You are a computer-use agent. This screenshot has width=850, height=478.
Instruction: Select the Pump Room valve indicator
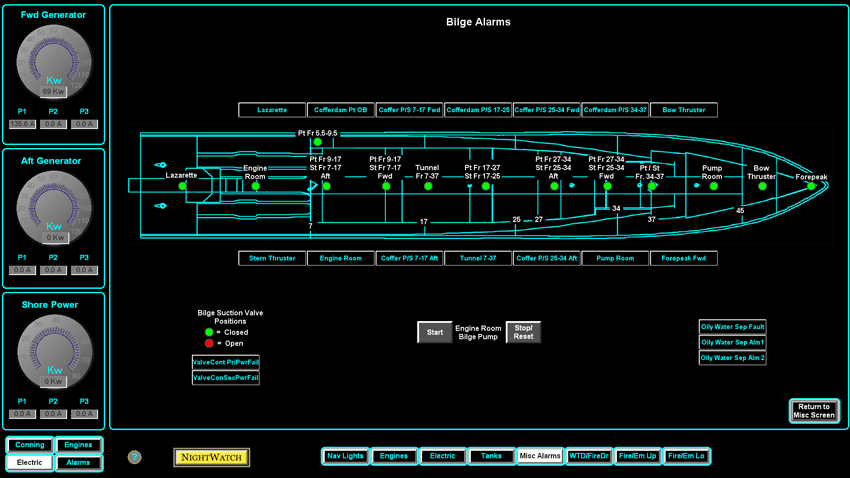(x=714, y=186)
